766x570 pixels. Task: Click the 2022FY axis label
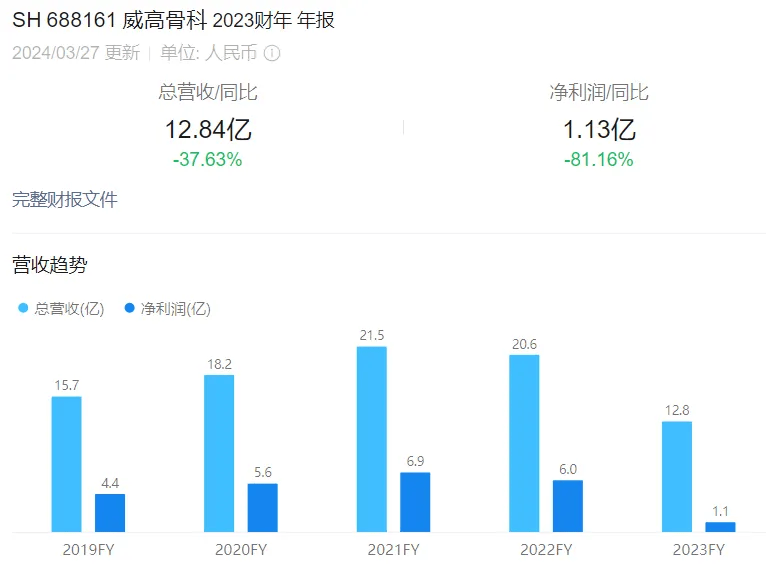click(x=546, y=550)
